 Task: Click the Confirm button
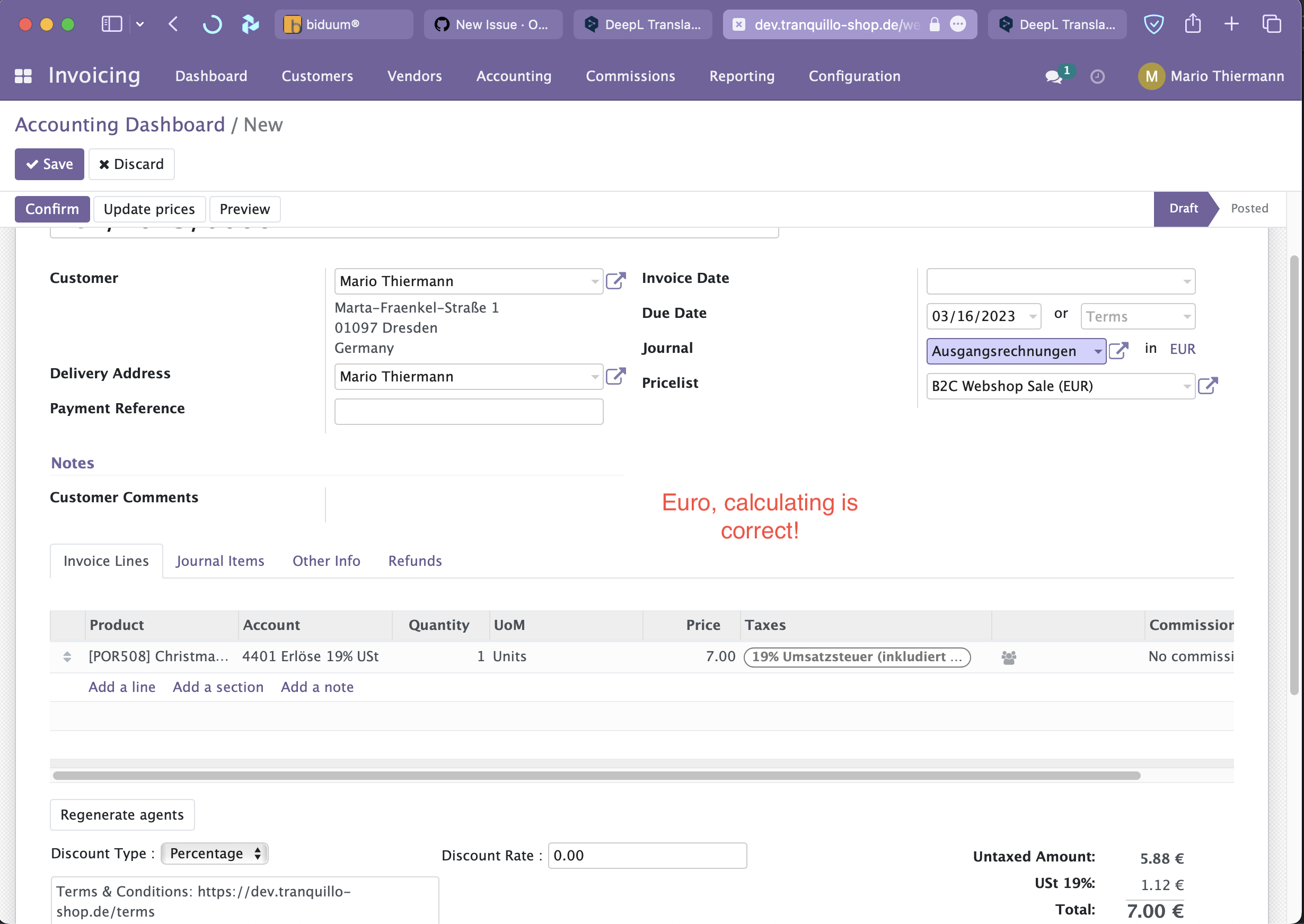click(52, 209)
